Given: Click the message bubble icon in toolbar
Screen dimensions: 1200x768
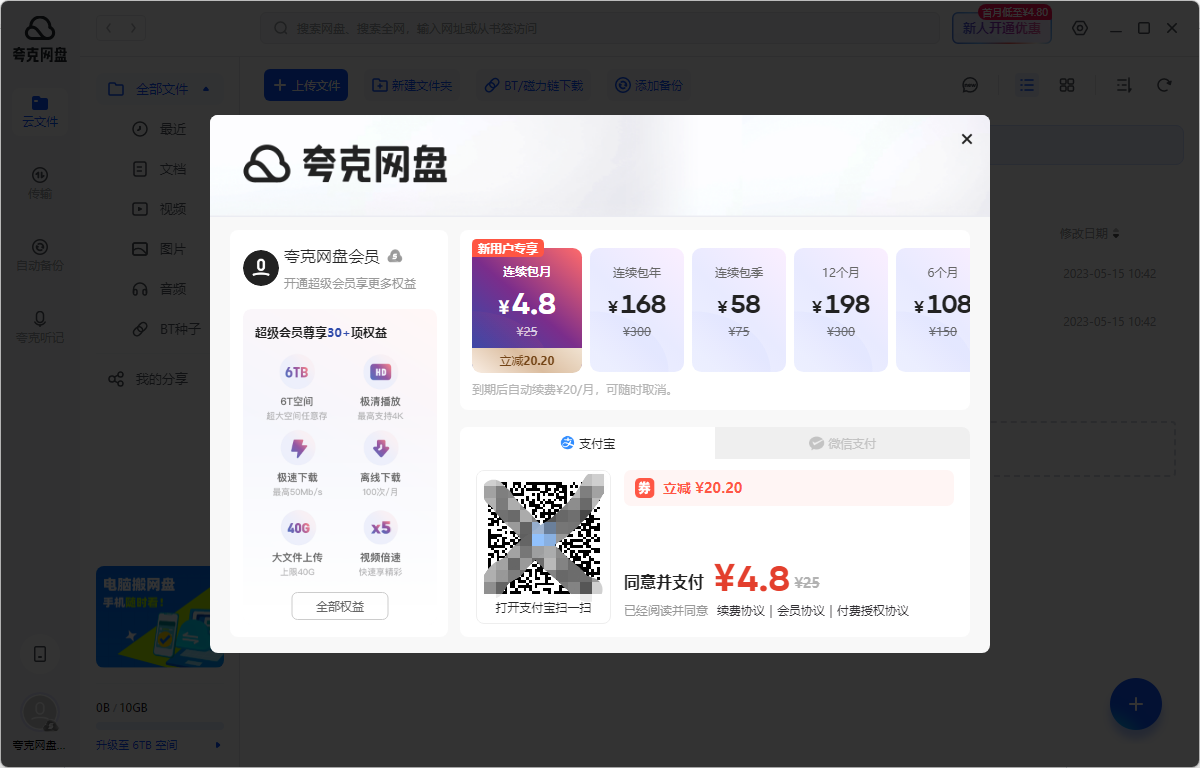Looking at the screenshot, I should (970, 85).
